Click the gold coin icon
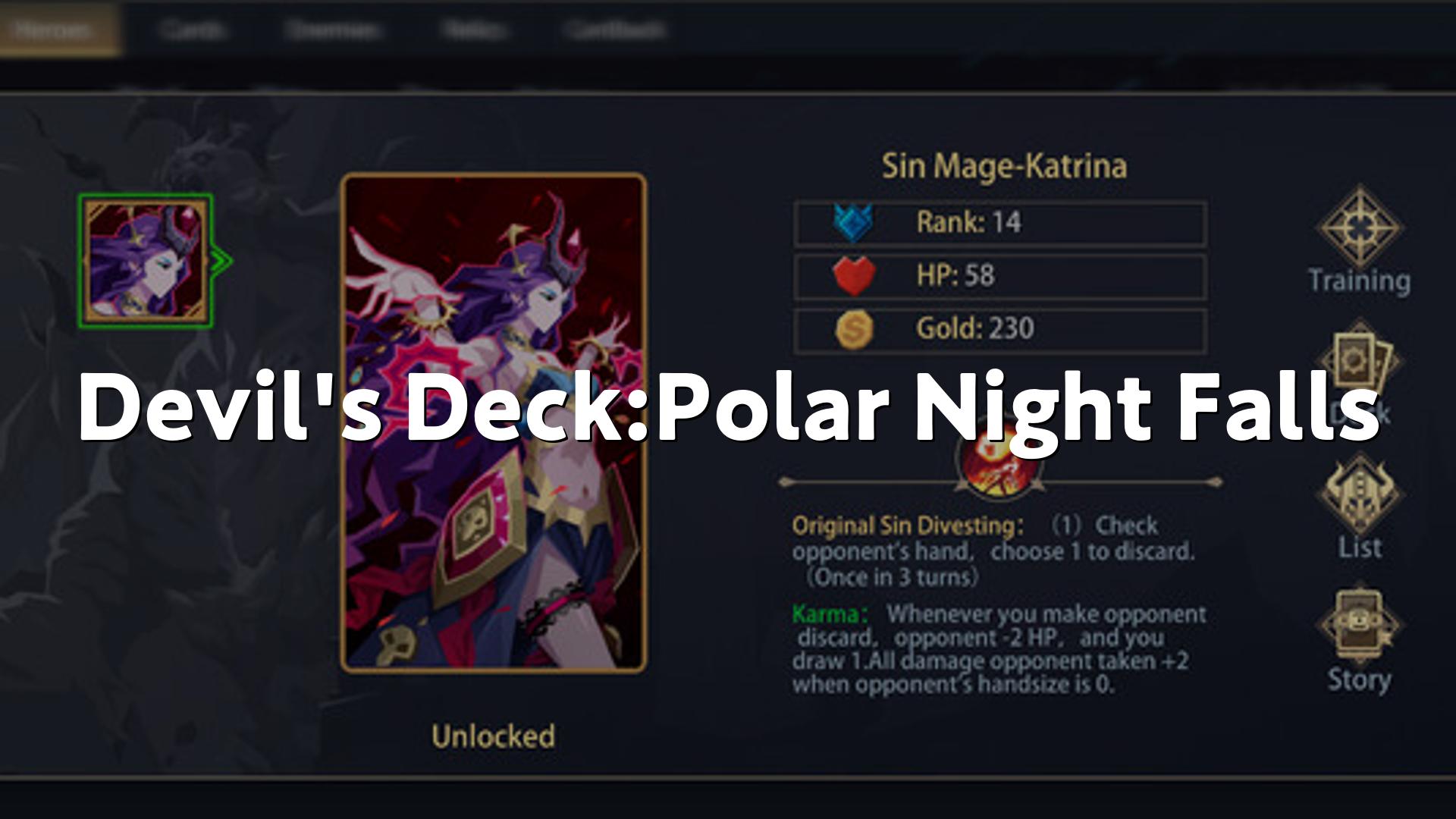This screenshot has height=819, width=1456. [854, 330]
